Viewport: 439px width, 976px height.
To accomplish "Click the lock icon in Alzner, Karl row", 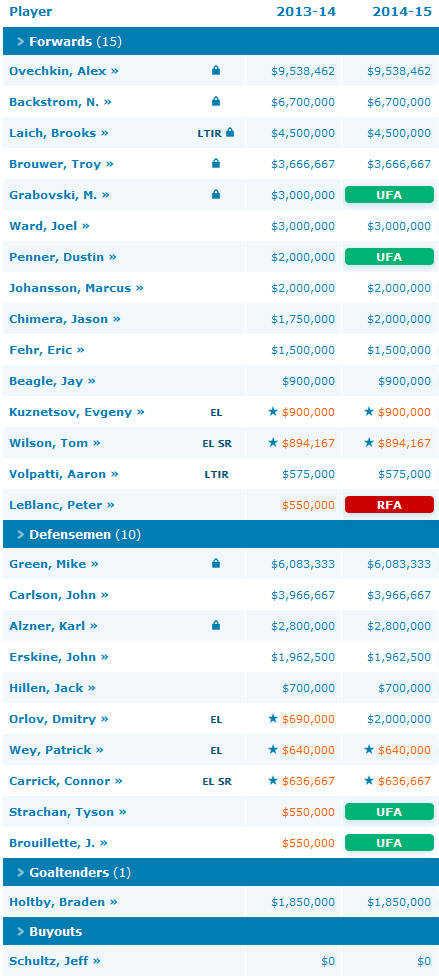I will 216,626.
